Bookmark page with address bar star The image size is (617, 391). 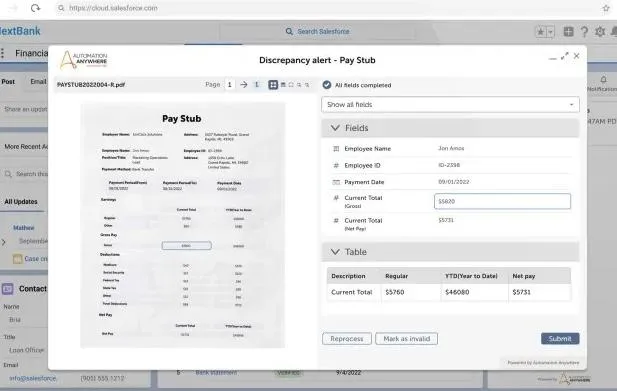click(606, 8)
